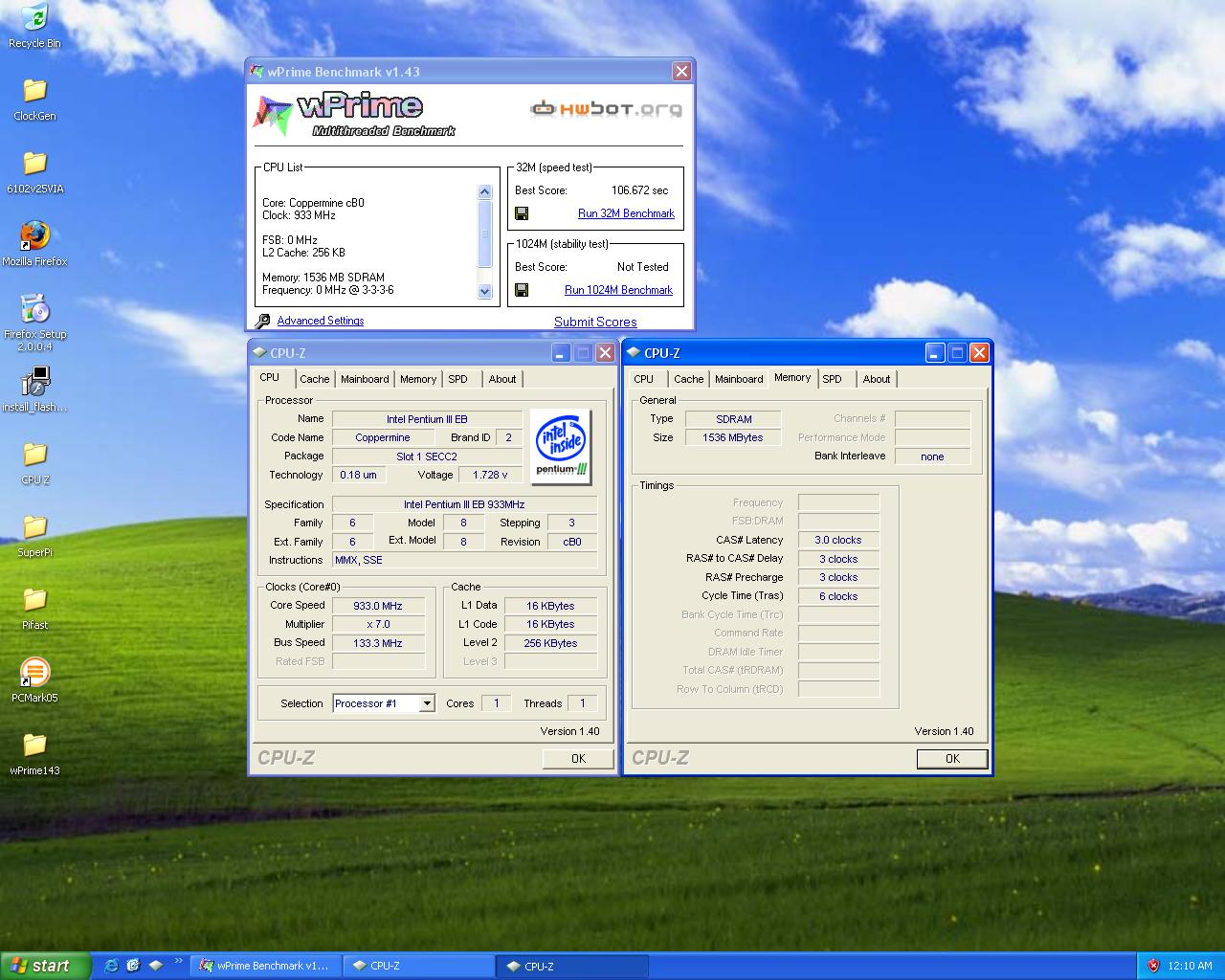Click Core Speed value 933.0 MHz
1225x980 pixels.
(x=378, y=606)
